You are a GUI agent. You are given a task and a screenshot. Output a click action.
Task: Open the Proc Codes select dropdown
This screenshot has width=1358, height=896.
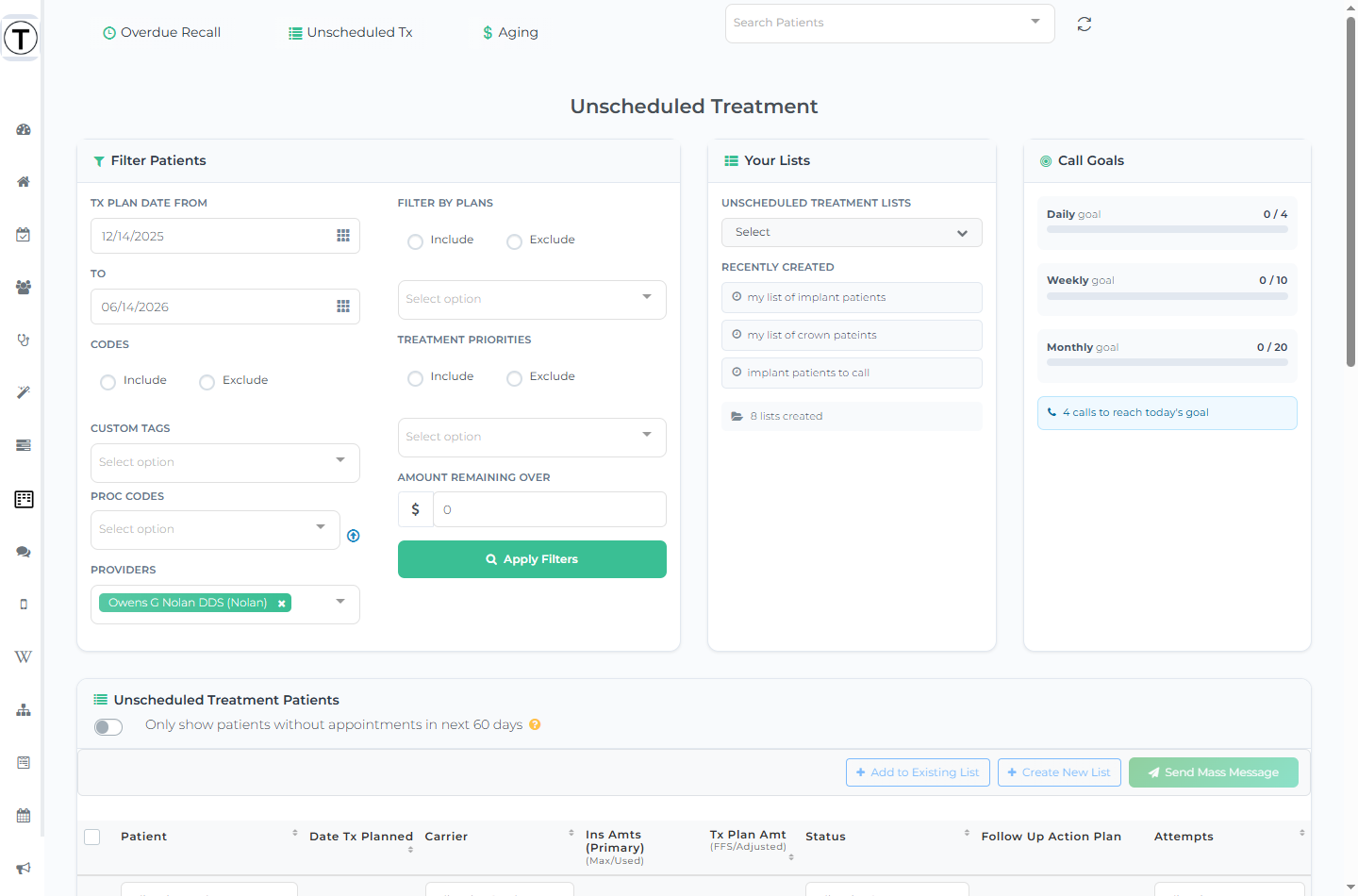click(x=215, y=529)
